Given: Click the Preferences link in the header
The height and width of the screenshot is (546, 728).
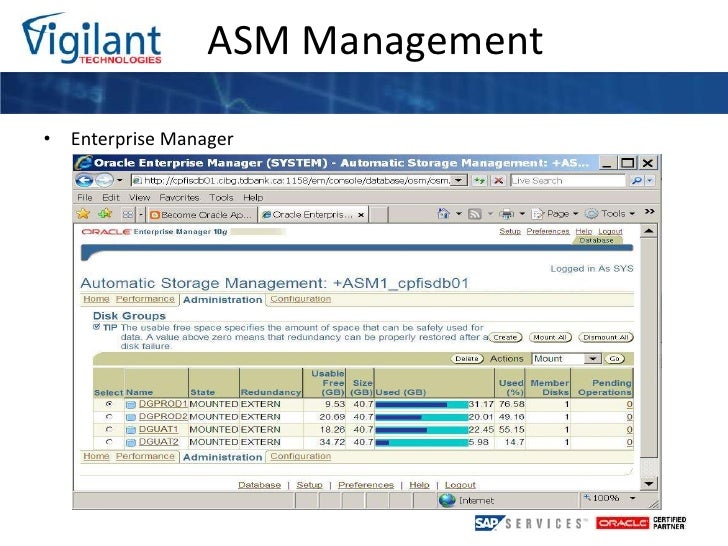Looking at the screenshot, I should pyautogui.click(x=548, y=231).
